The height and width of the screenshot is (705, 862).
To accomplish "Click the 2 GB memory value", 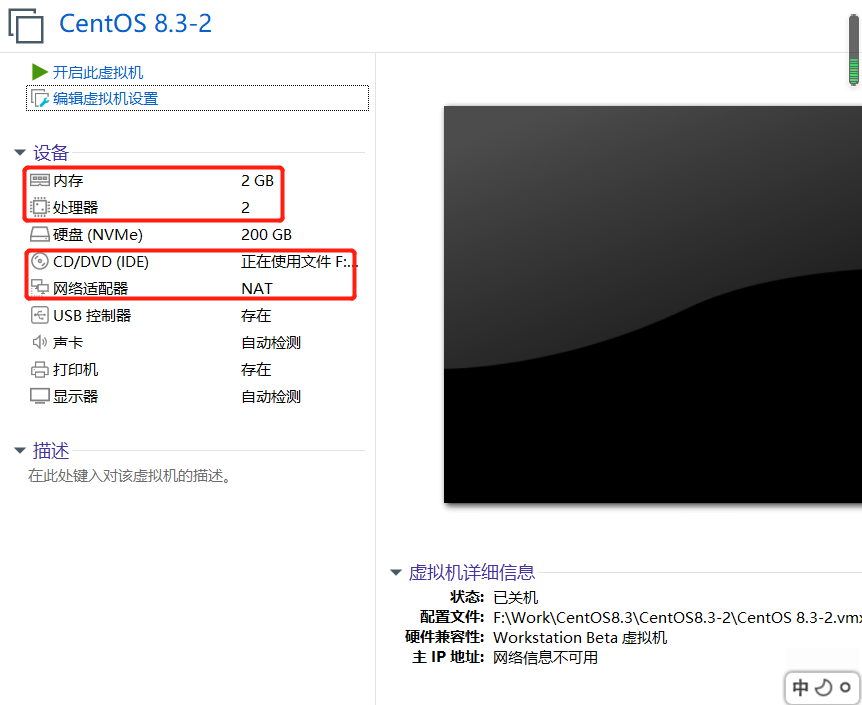I will tap(257, 180).
